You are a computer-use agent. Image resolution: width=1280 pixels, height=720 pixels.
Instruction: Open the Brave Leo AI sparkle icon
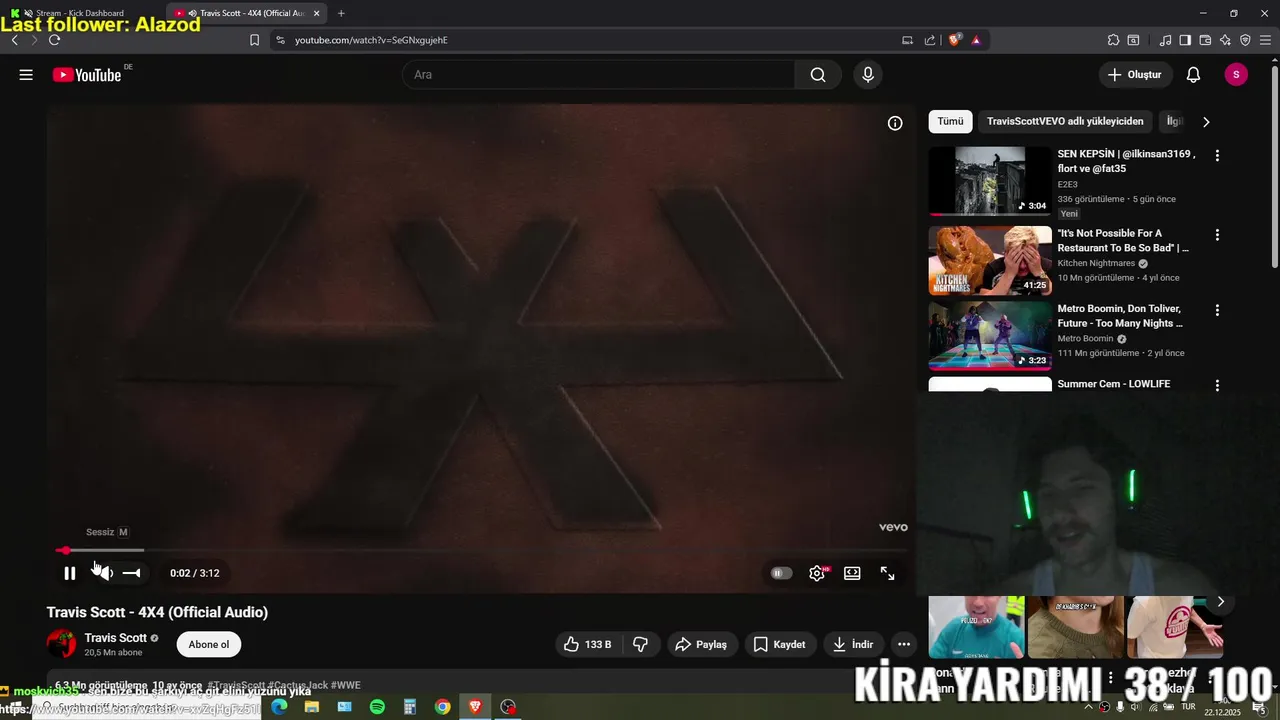pos(1225,40)
